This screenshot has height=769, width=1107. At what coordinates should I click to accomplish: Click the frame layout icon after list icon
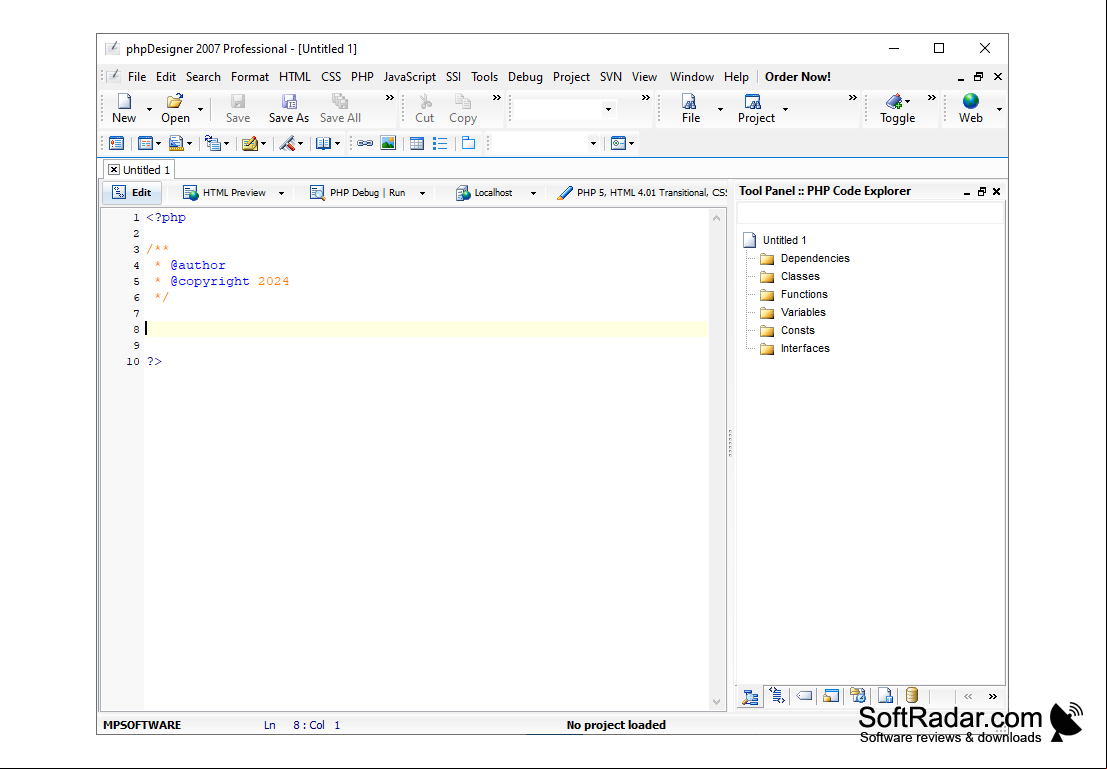pyautogui.click(x=469, y=143)
